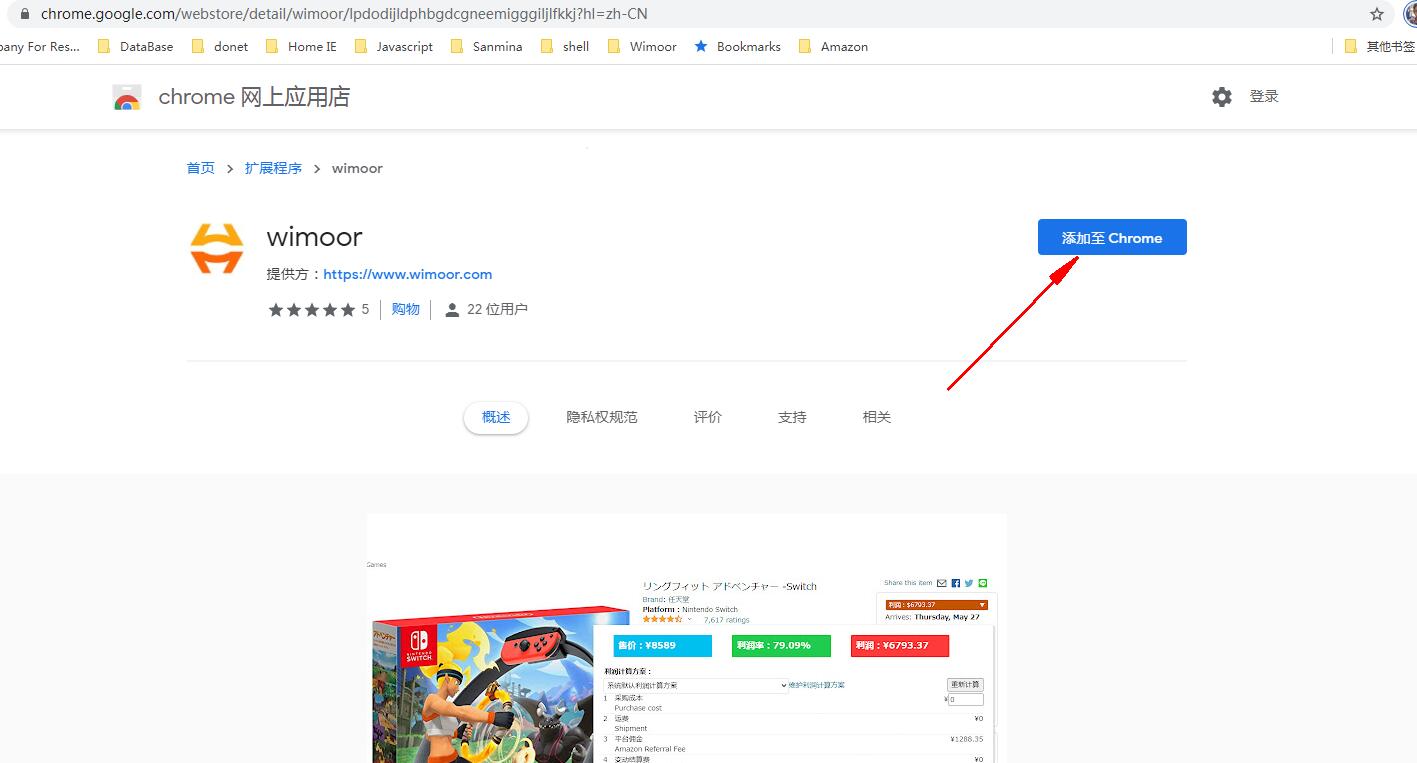1417x763 pixels.
Task: Click the user icon next to 22 位用户
Action: tap(452, 310)
